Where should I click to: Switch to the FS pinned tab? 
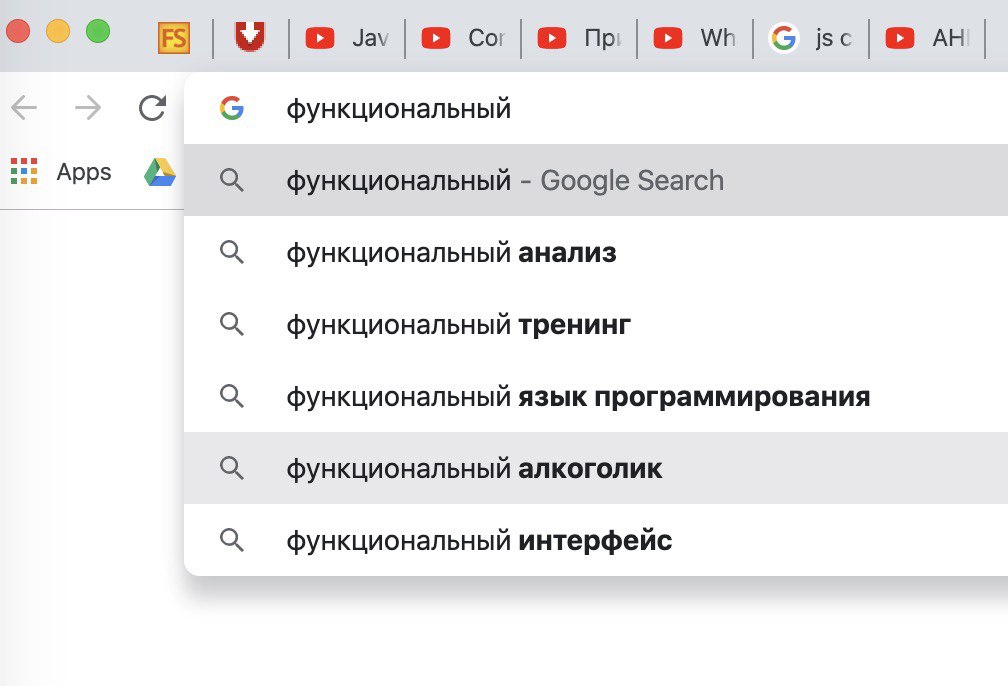174,38
